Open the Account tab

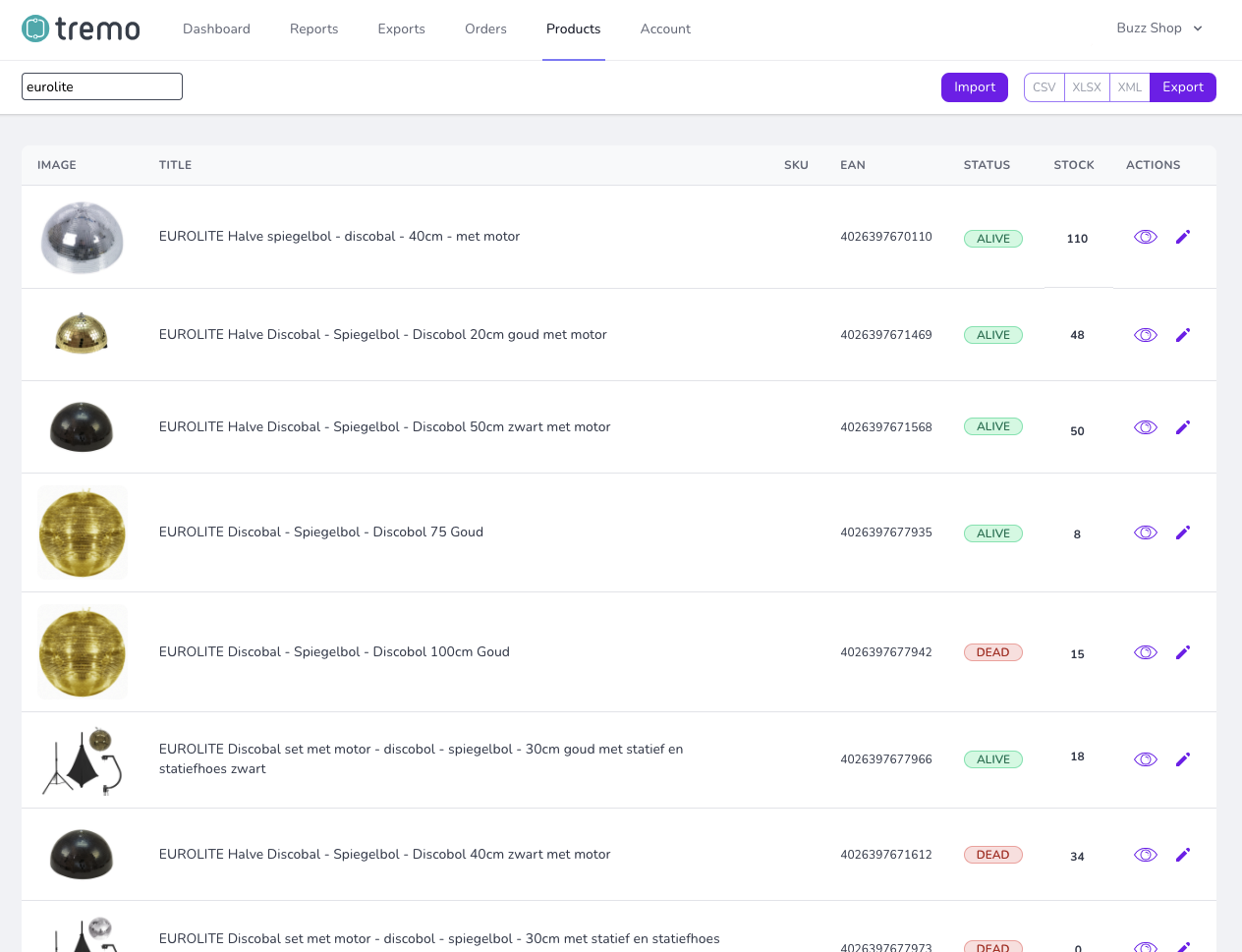click(665, 29)
